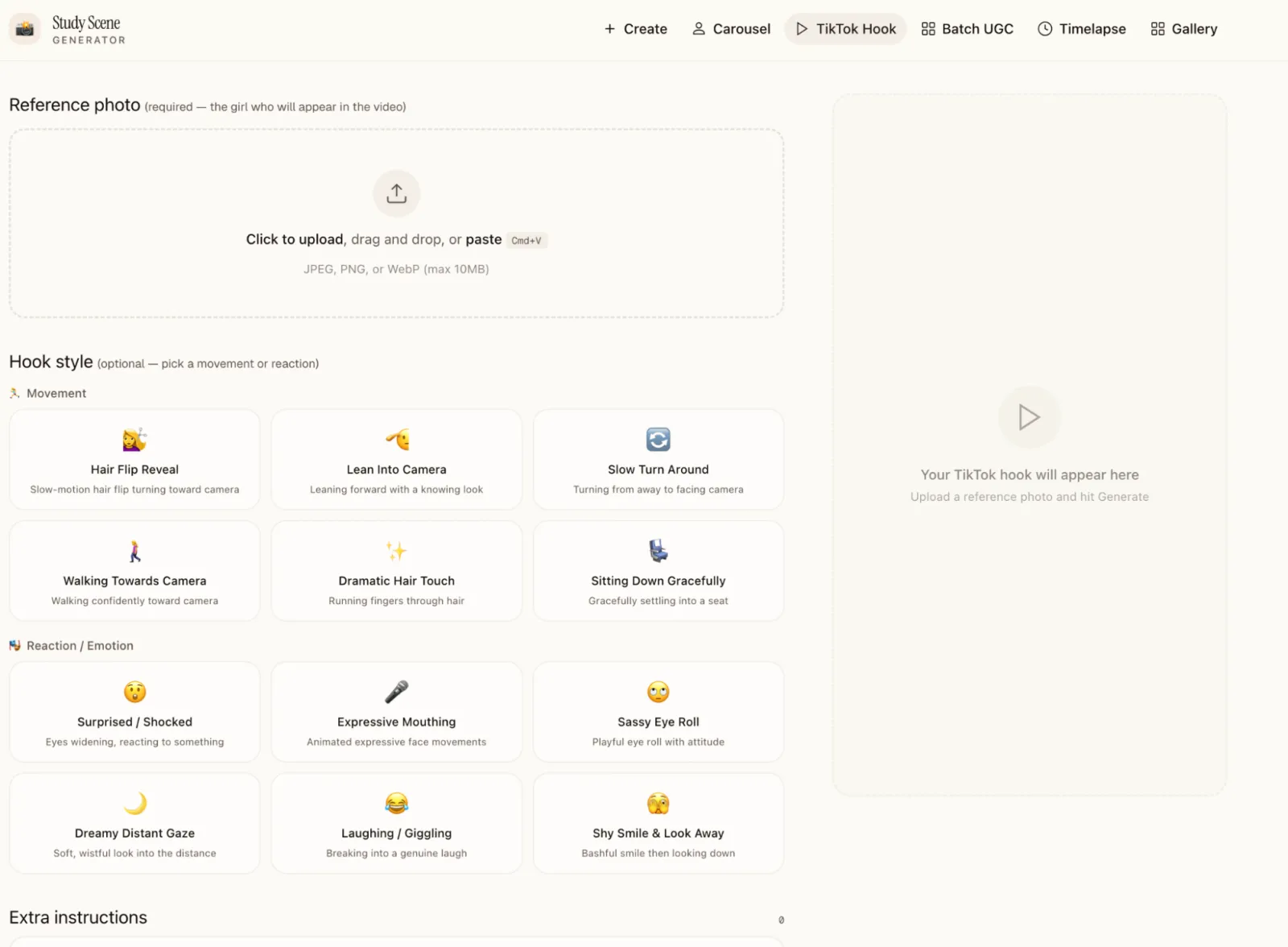This screenshot has height=947, width=1288.
Task: Select the TikTok Hook tab
Action: click(845, 29)
